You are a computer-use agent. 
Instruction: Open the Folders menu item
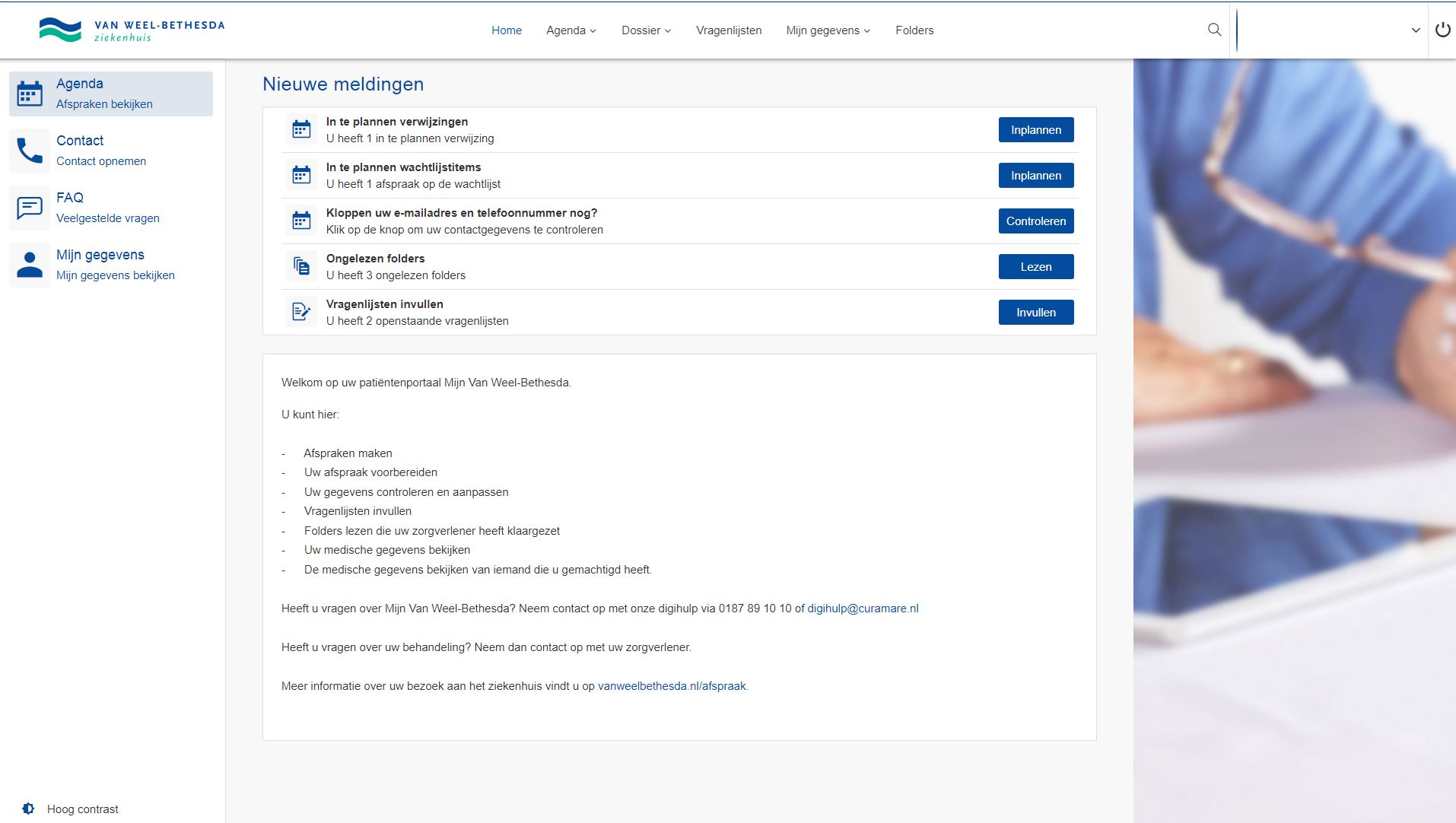pos(914,30)
